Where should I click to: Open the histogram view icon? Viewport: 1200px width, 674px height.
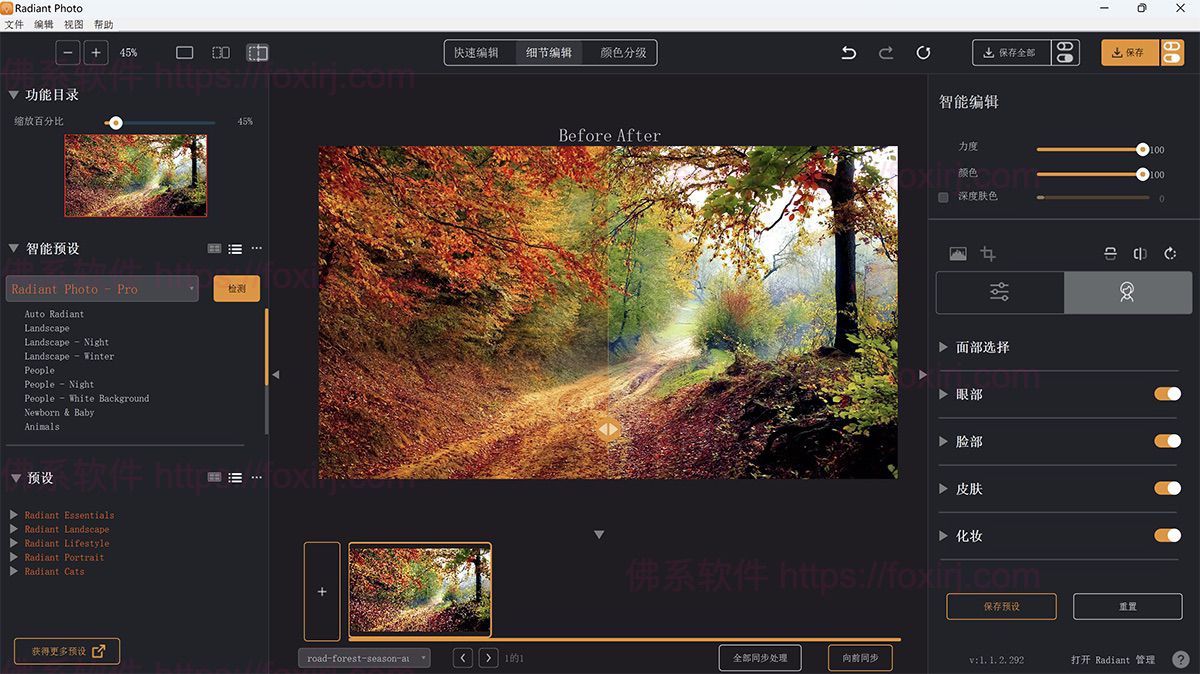957,253
